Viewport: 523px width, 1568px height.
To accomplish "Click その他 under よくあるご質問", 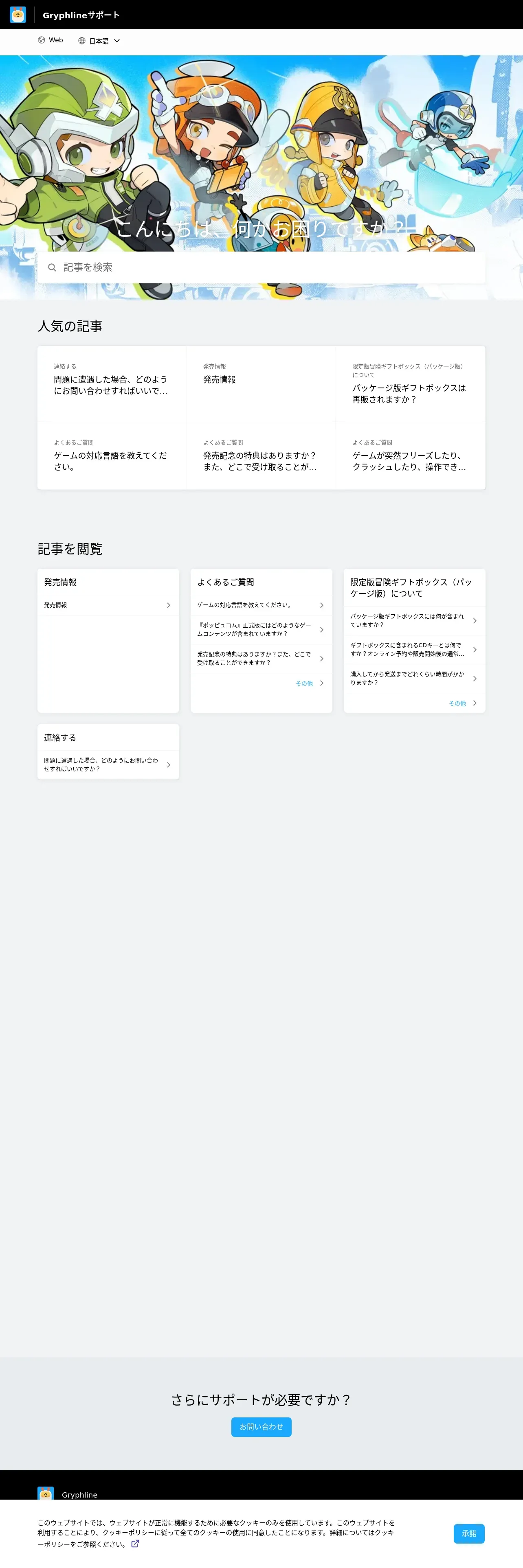I will point(304,683).
